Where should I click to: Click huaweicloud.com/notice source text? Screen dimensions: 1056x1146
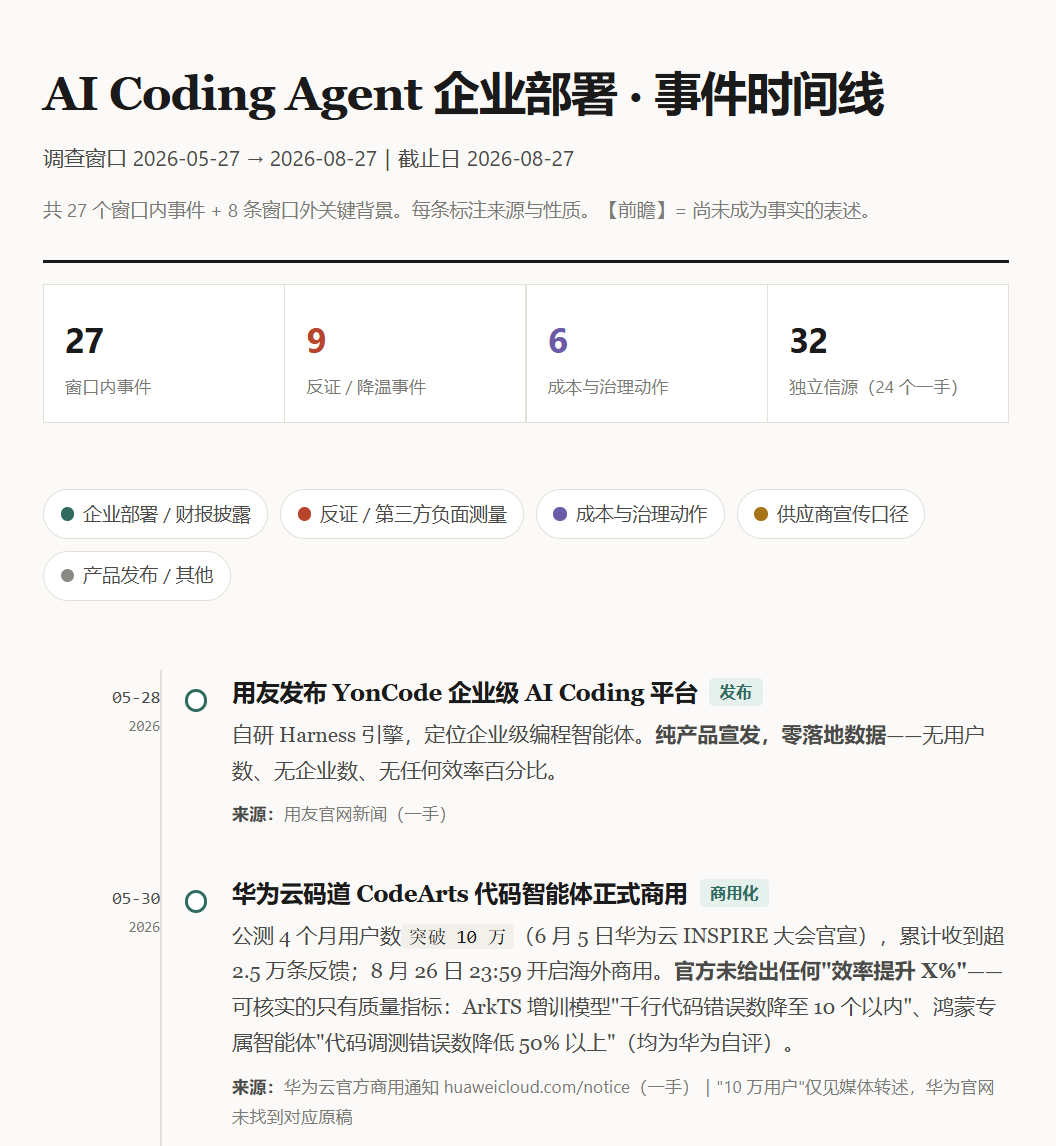click(x=536, y=1088)
